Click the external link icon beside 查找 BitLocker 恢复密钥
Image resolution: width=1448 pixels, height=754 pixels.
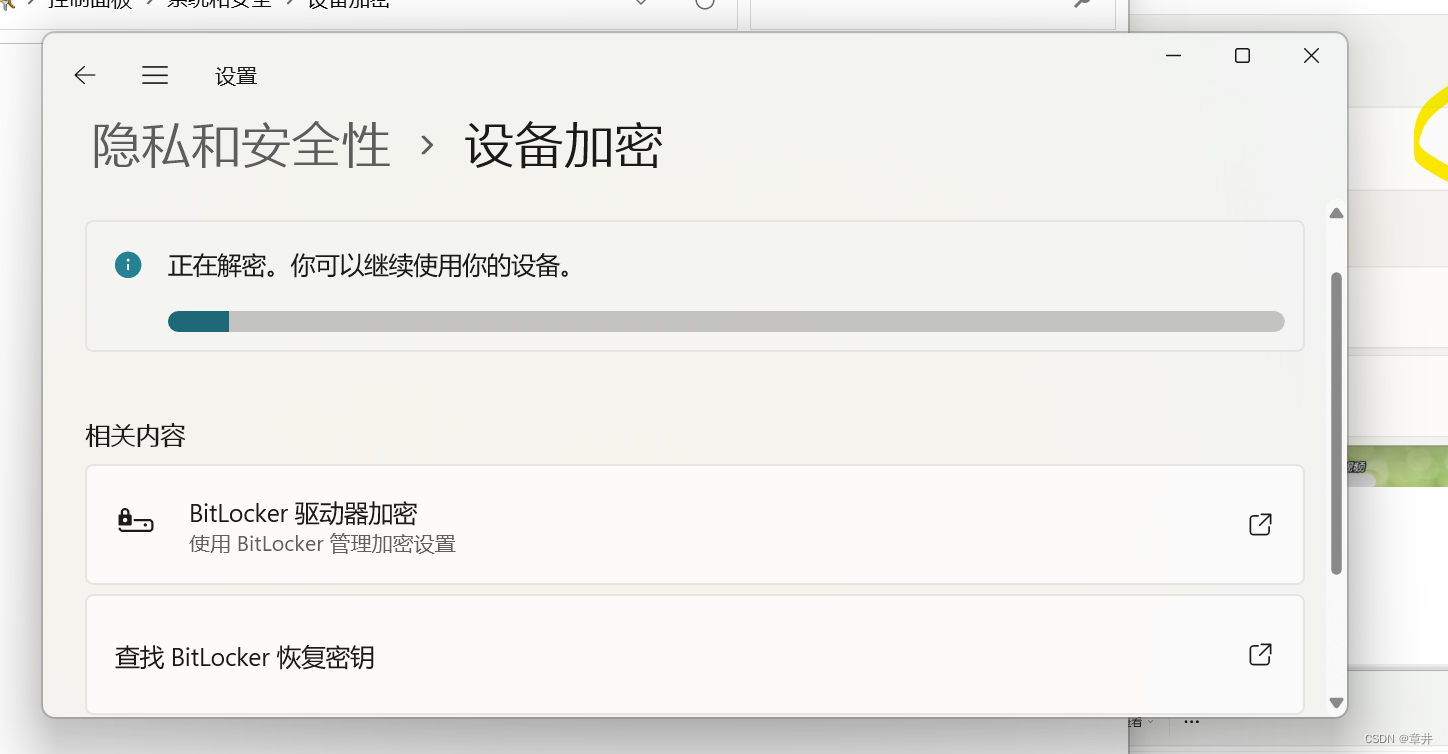(1260, 654)
